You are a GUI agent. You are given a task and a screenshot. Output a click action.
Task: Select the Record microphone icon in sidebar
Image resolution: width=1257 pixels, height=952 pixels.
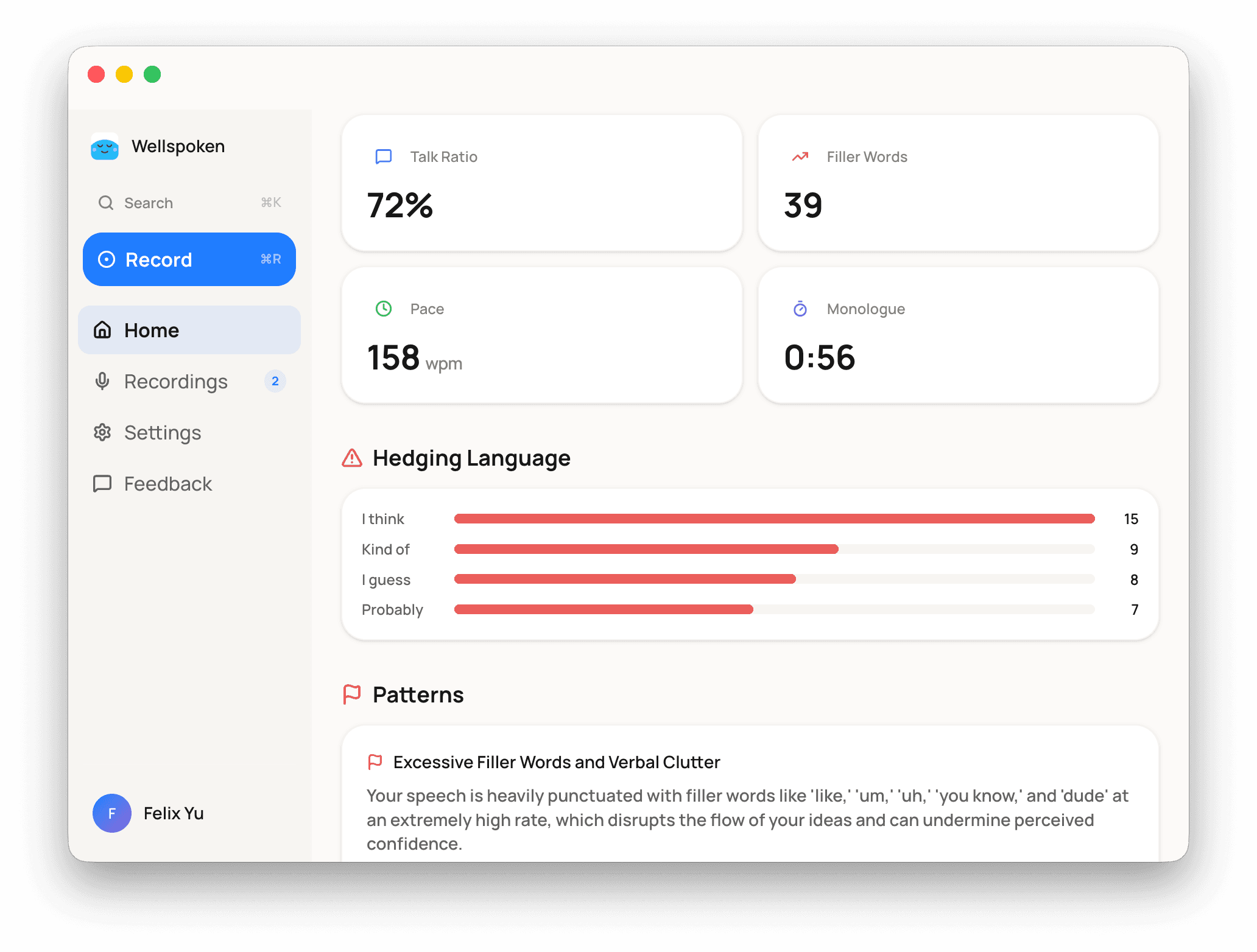tap(107, 259)
